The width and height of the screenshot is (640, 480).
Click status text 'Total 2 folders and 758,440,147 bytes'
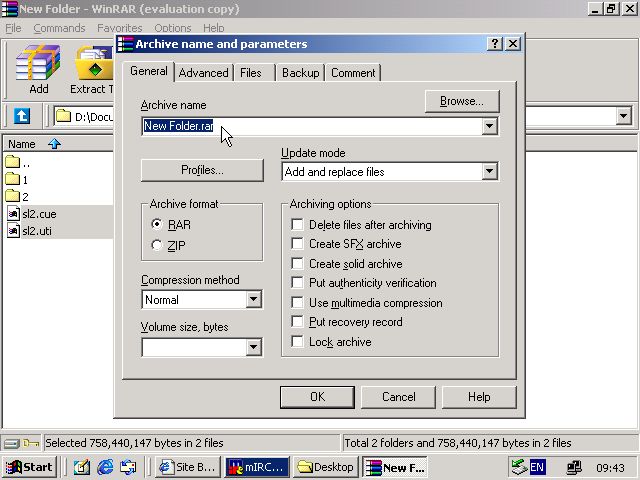pos(436,443)
